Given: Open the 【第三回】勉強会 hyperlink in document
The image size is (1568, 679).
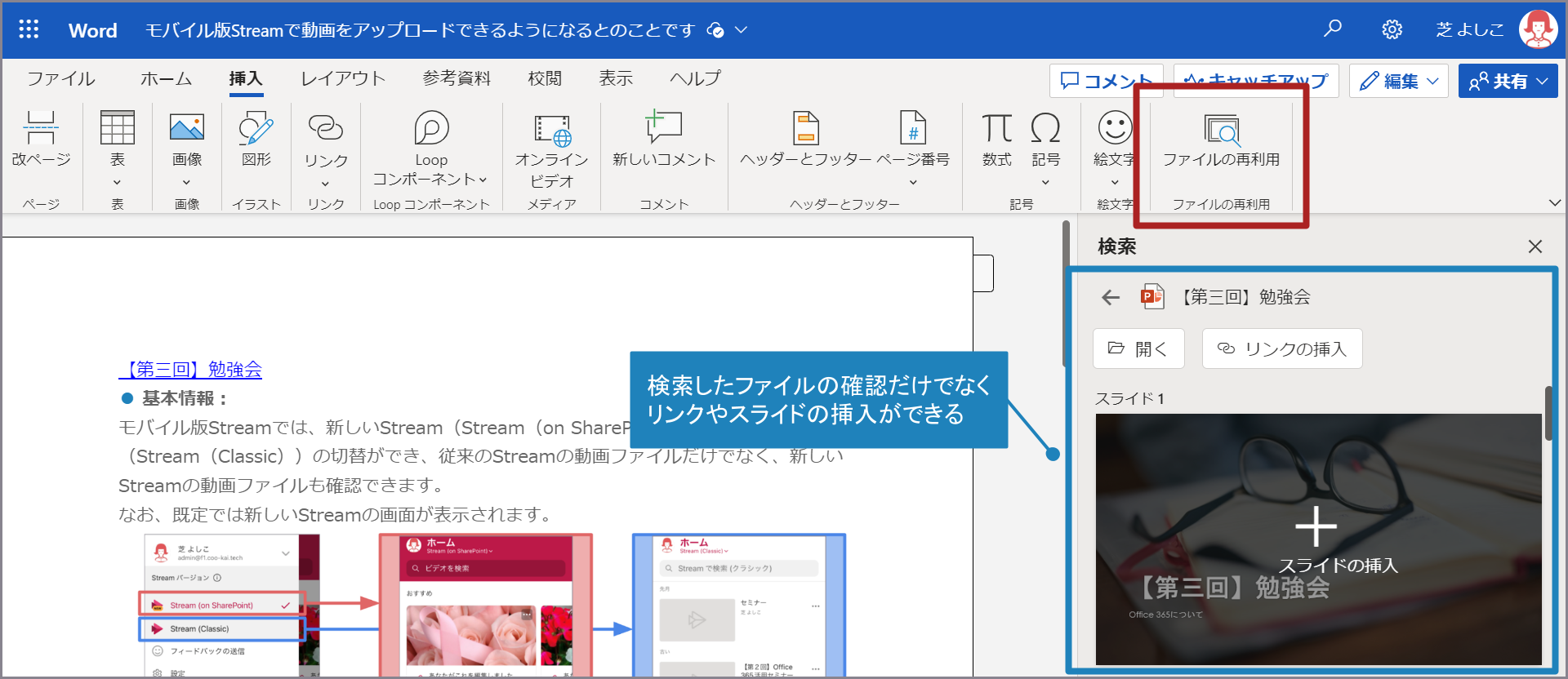Looking at the screenshot, I should click(x=190, y=370).
